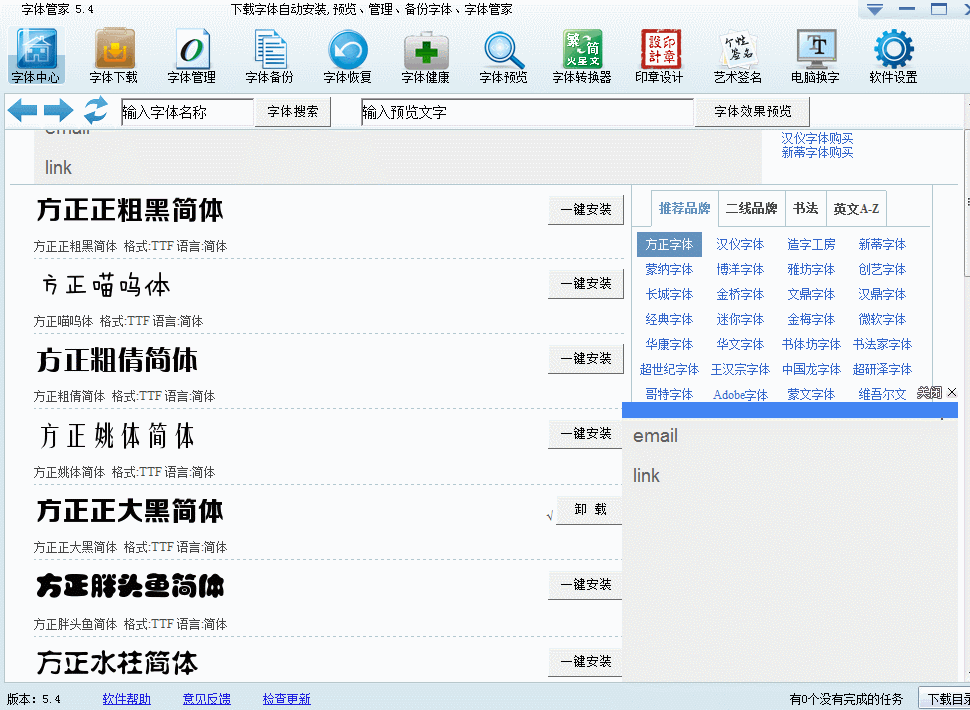Select the 蒙纳字体 brand

(x=669, y=270)
